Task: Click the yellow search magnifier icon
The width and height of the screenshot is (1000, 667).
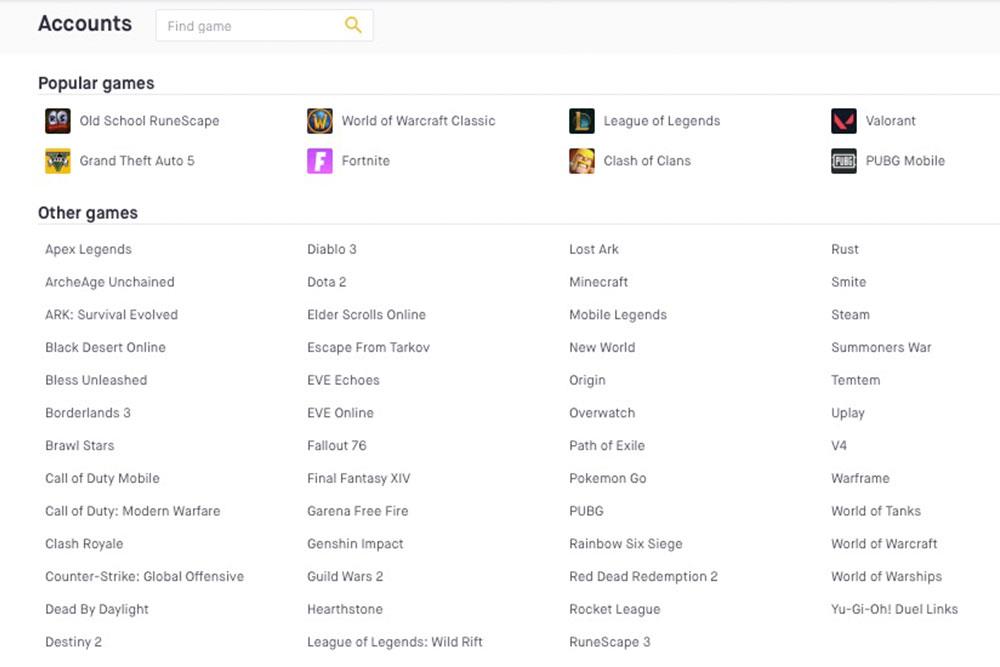Action: 353,26
